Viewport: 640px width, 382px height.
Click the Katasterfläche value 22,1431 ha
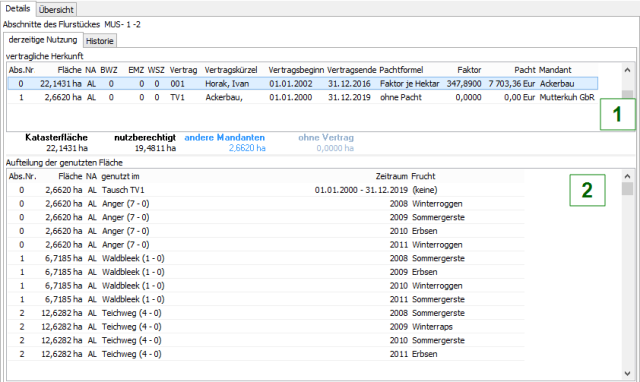pyautogui.click(x=67, y=148)
